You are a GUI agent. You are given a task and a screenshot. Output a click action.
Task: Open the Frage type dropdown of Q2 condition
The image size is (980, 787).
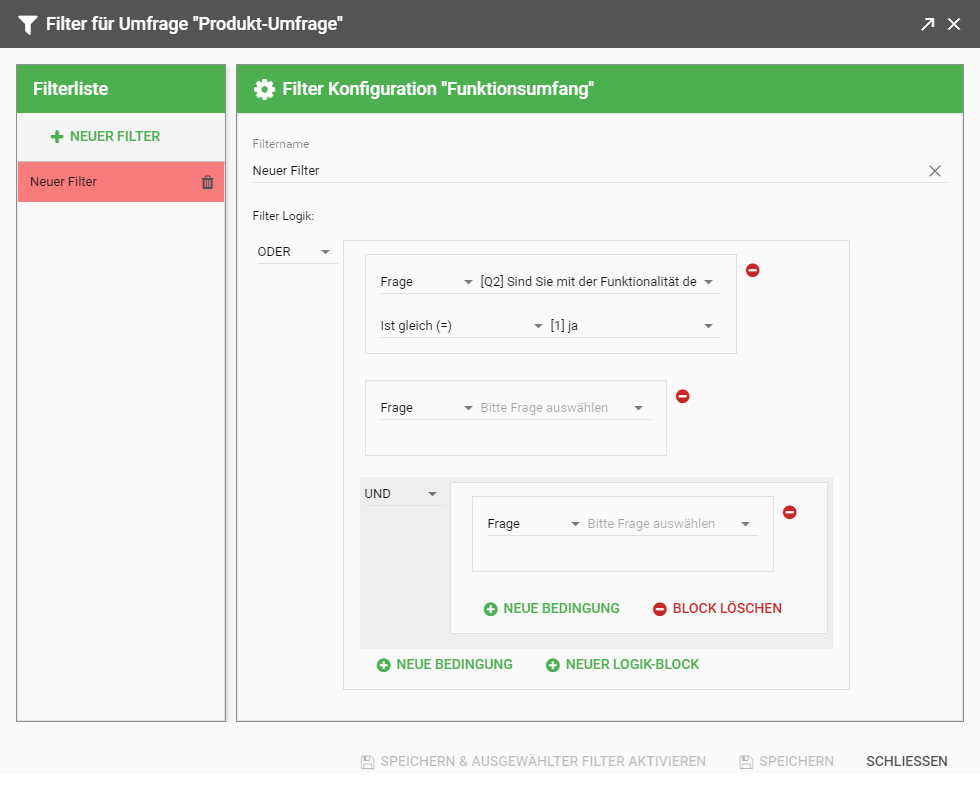(x=427, y=282)
